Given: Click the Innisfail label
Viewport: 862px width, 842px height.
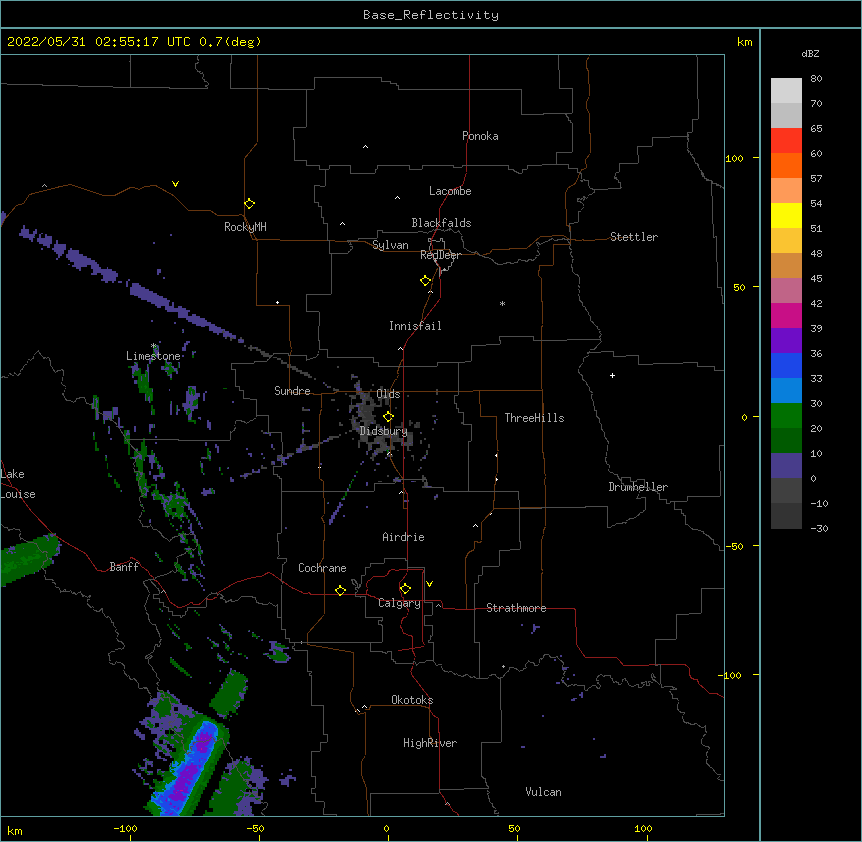Looking at the screenshot, I should click(x=415, y=326).
